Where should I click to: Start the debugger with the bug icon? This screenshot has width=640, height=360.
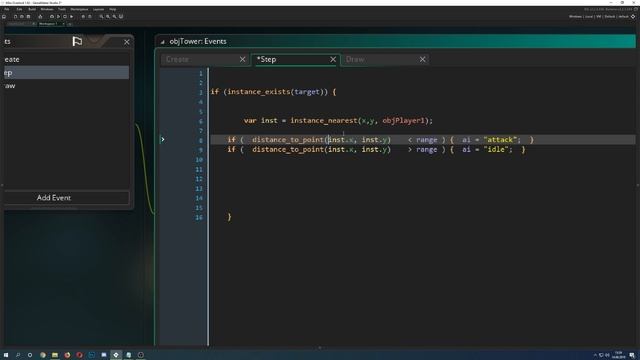(52, 17)
